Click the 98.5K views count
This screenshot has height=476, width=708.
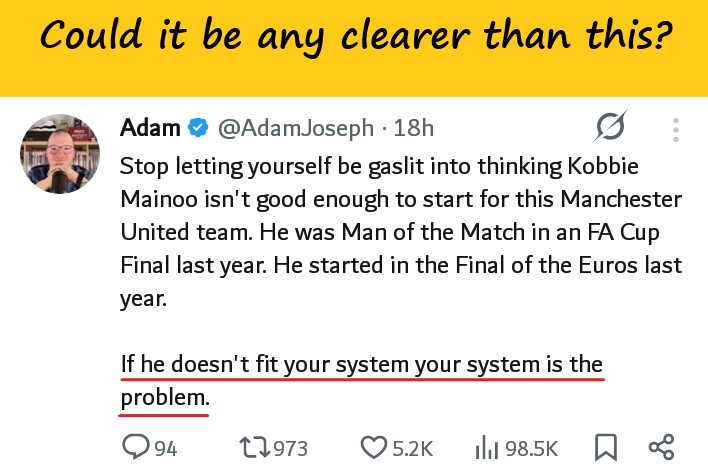[x=531, y=448]
